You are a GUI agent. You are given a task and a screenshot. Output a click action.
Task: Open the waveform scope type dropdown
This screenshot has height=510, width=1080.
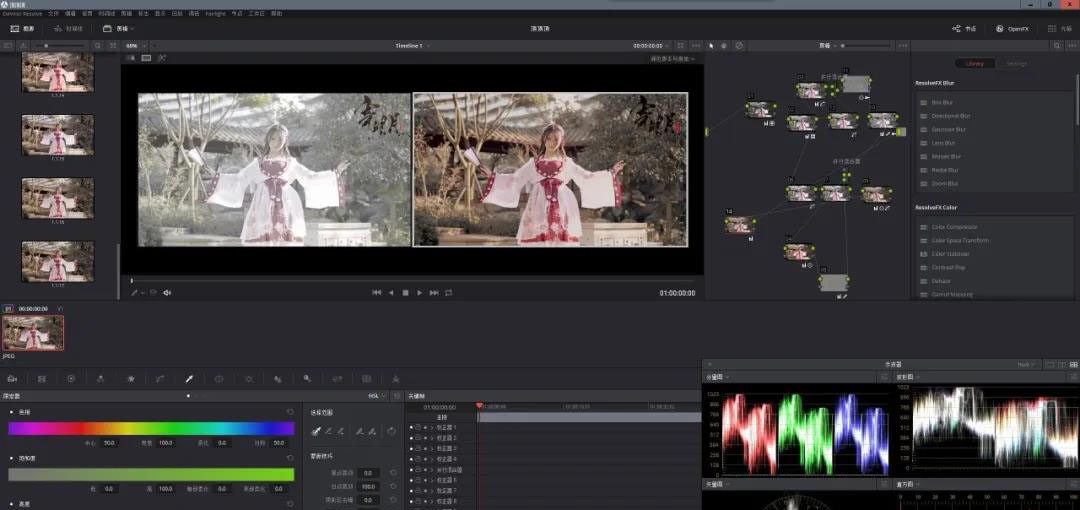[x=907, y=377]
